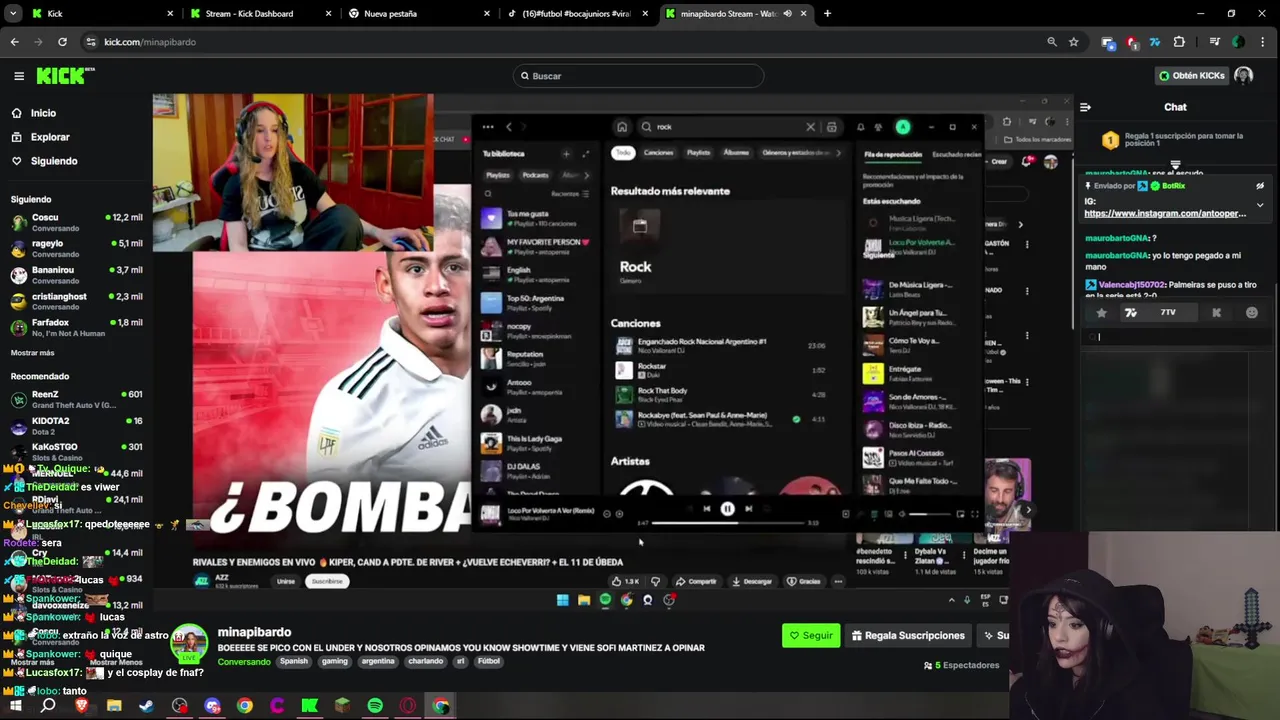Go to Inicio in the sidebar

(43, 113)
